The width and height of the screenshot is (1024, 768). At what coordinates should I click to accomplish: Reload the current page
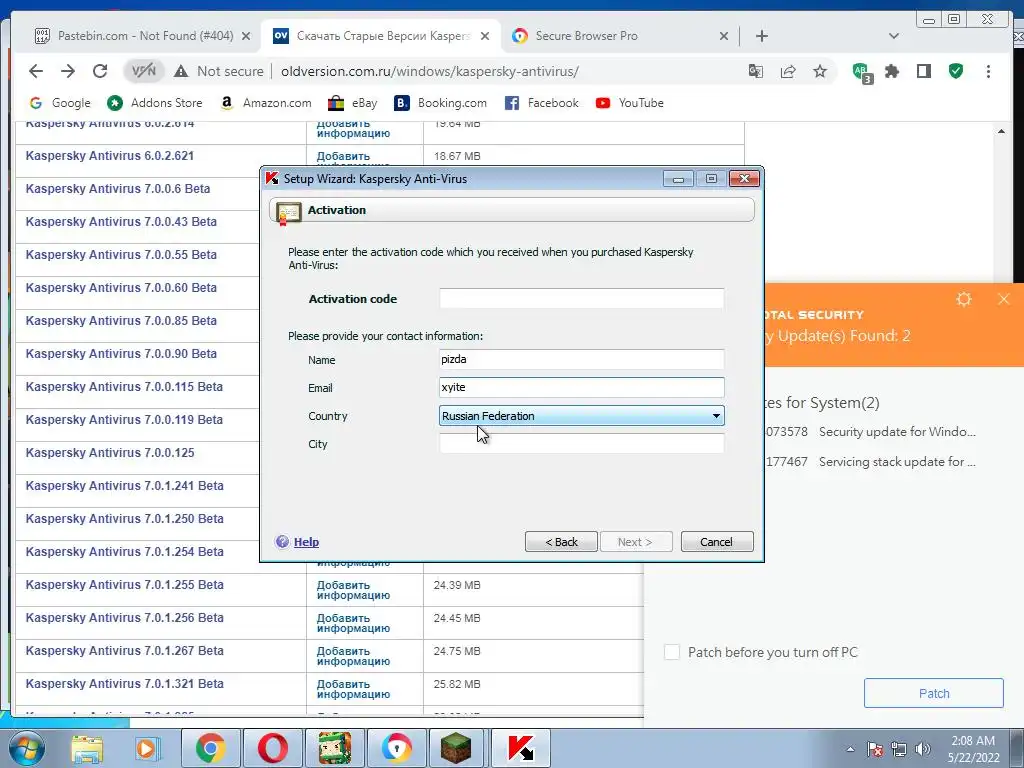pos(100,71)
